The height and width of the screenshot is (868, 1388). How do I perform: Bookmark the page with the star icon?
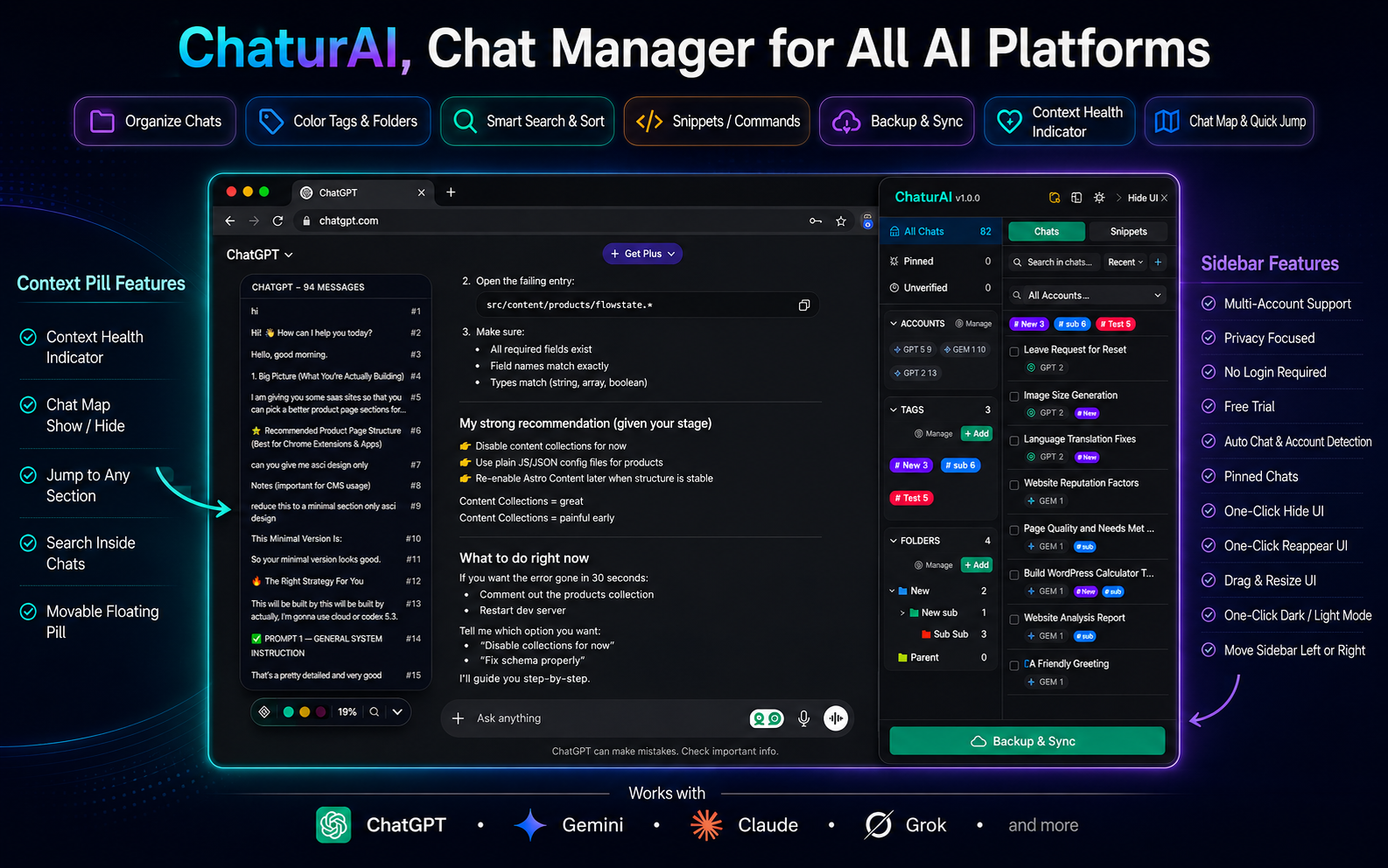pyautogui.click(x=841, y=221)
